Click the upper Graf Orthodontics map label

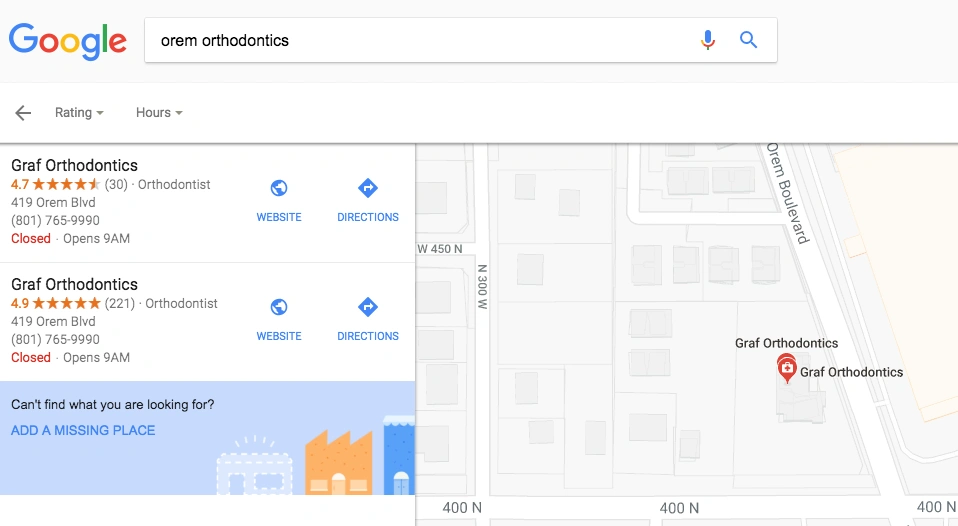(786, 343)
